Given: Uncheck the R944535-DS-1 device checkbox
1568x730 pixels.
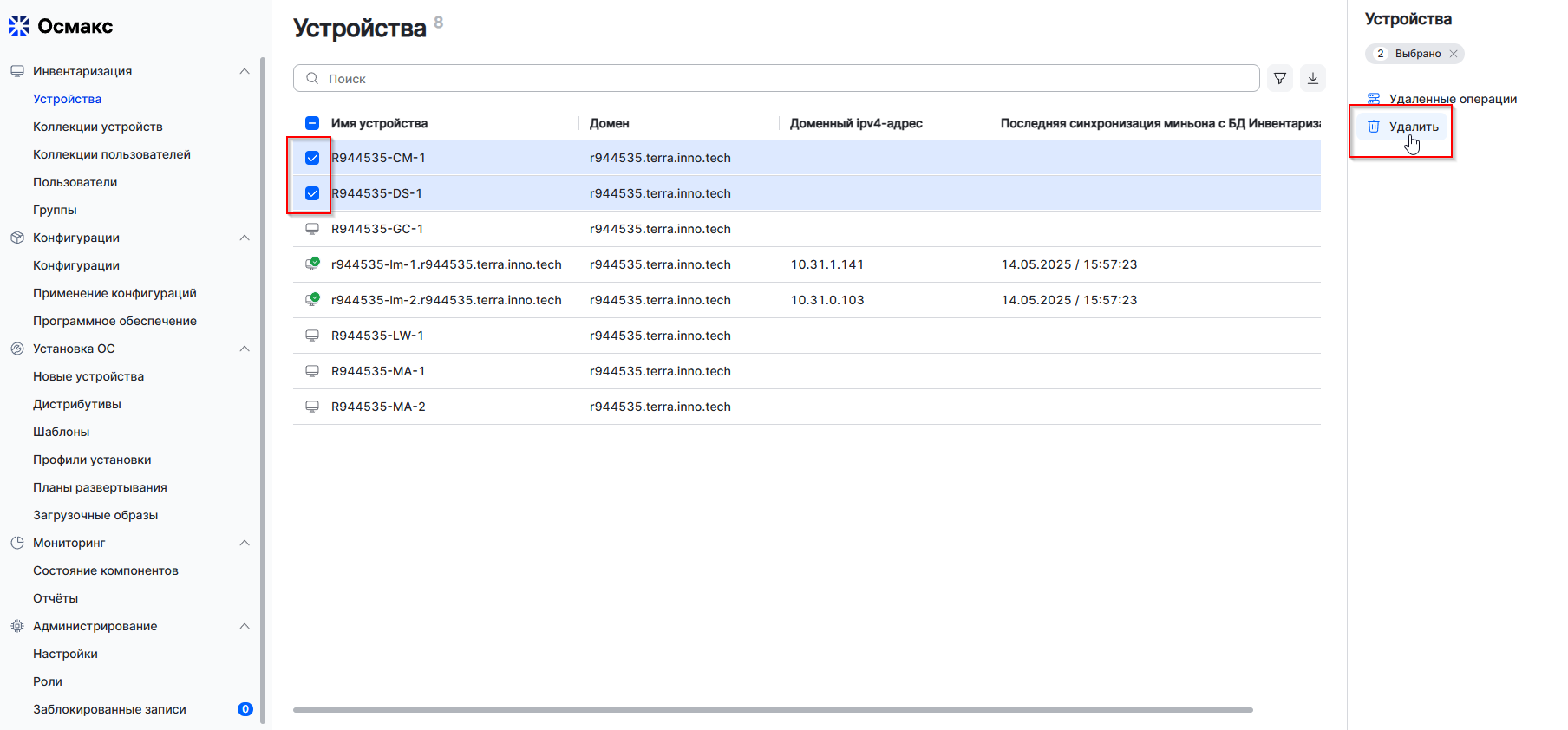Looking at the screenshot, I should 312,193.
